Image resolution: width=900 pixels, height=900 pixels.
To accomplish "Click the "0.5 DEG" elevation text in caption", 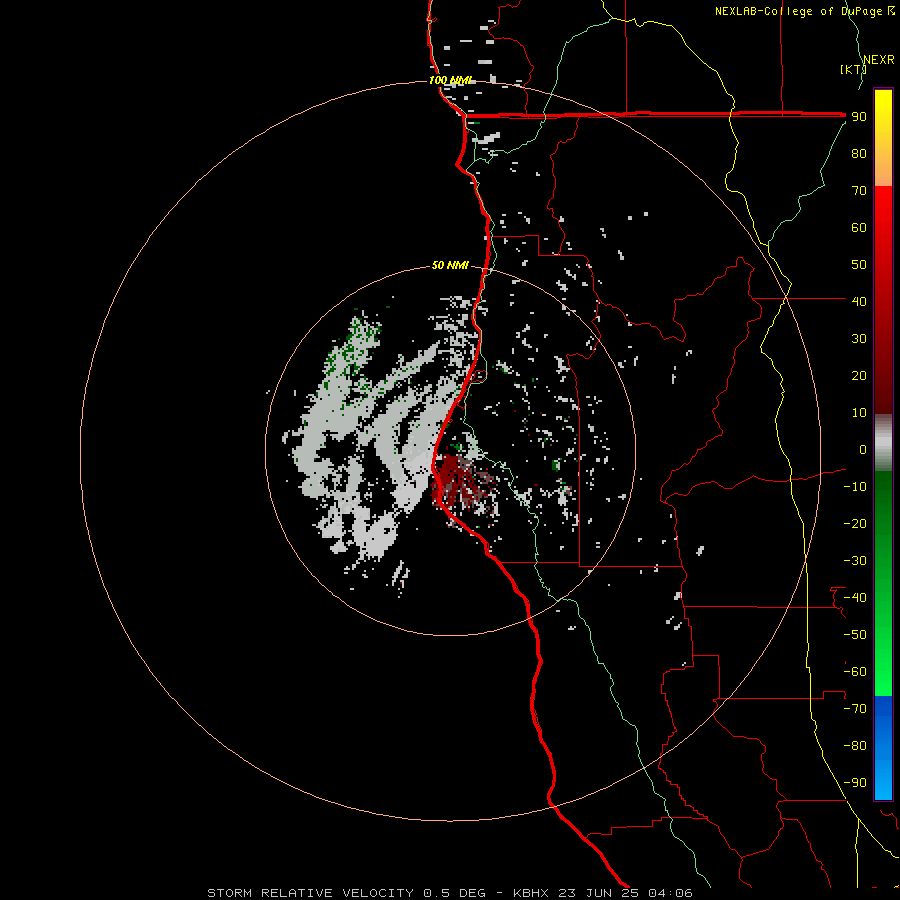I will tap(455, 893).
